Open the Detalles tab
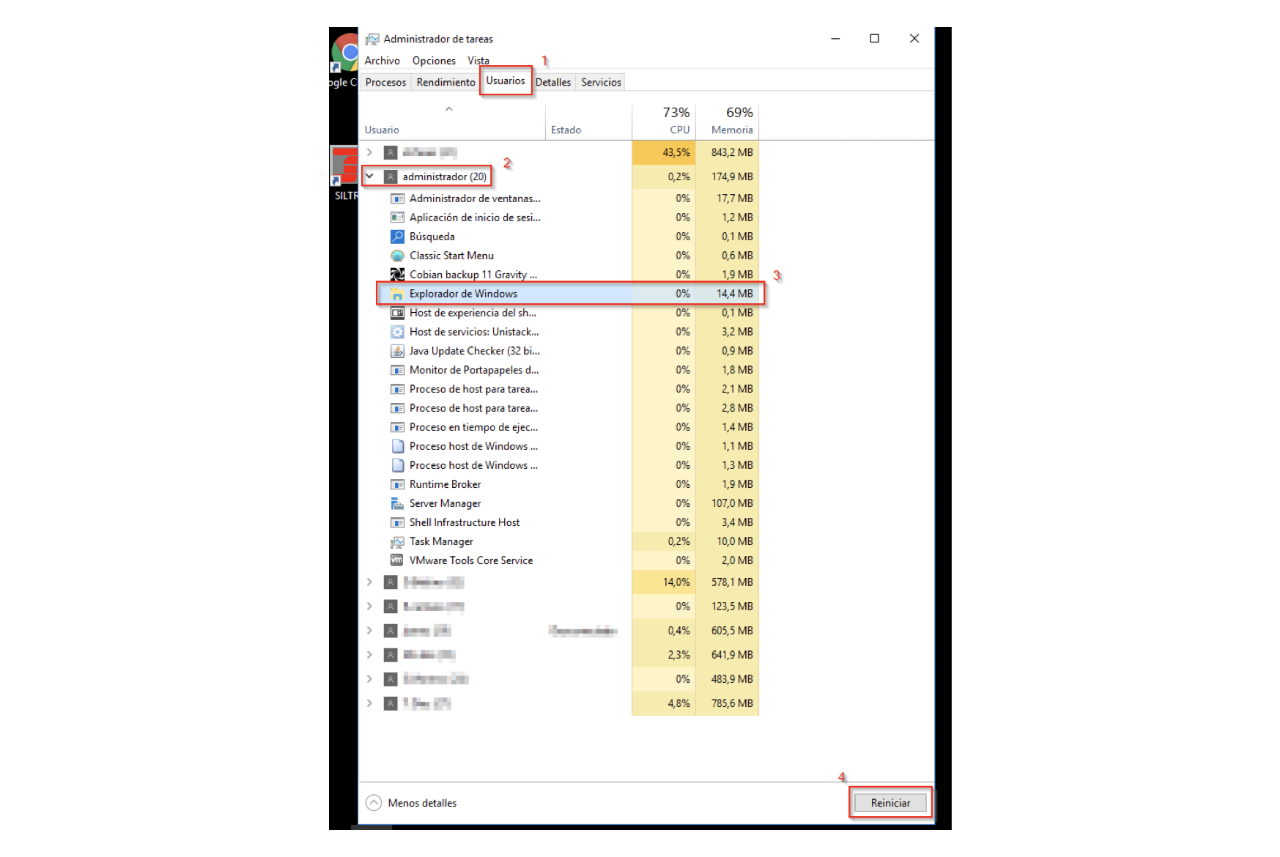The image size is (1280, 857). 553,82
